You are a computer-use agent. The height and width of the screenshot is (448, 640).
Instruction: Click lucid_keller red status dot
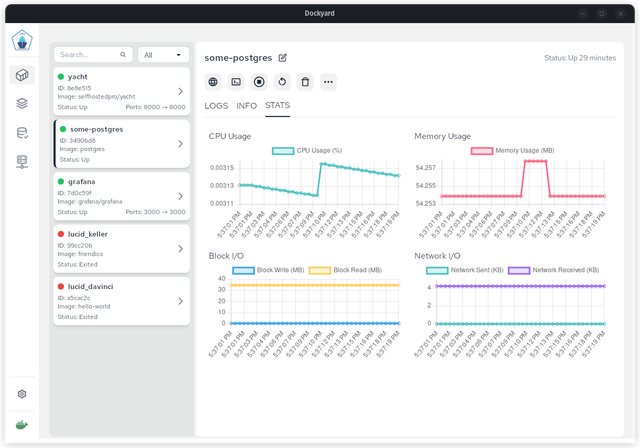tap(61, 234)
